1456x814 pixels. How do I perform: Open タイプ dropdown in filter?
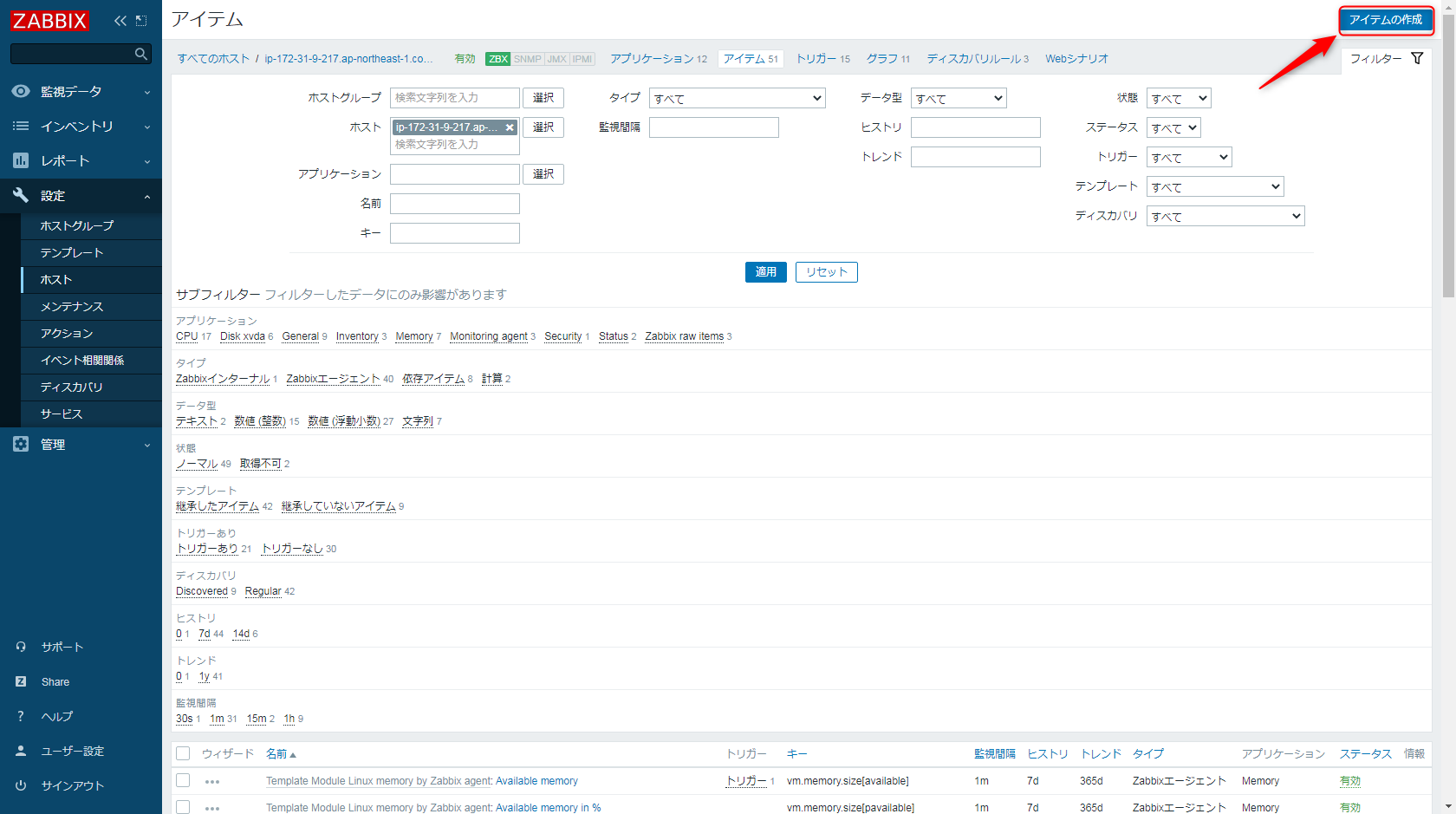click(x=738, y=98)
